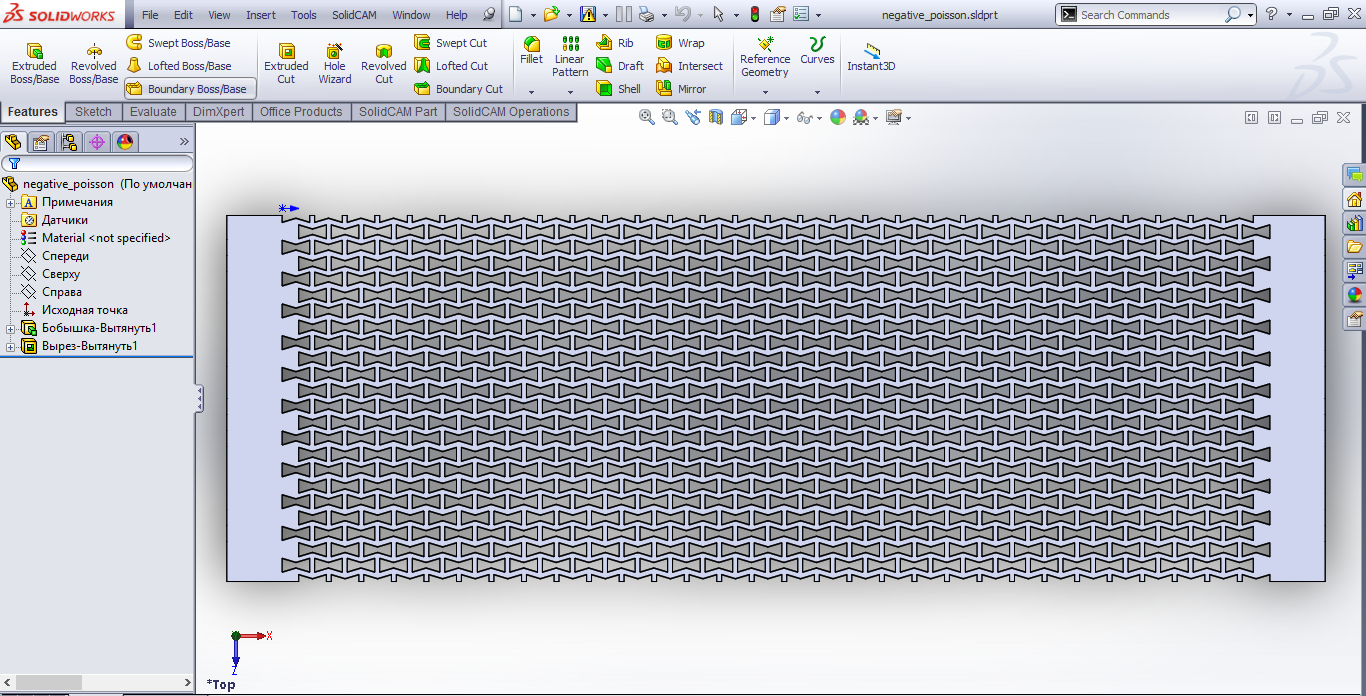The height and width of the screenshot is (696, 1366).
Task: Click the Reference Geometry tool
Action: coord(765,57)
